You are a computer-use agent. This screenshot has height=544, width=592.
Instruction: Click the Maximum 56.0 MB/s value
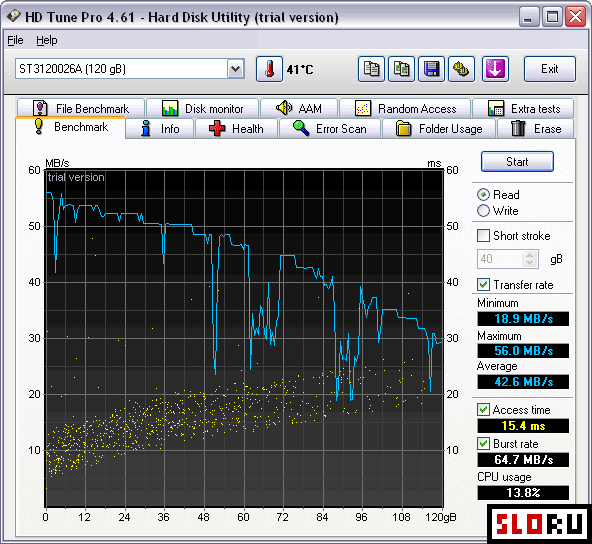(x=523, y=351)
